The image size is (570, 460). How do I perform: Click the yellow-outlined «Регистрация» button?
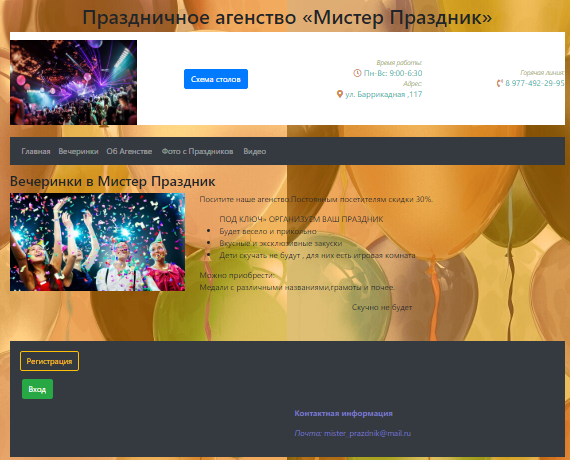coord(49,361)
